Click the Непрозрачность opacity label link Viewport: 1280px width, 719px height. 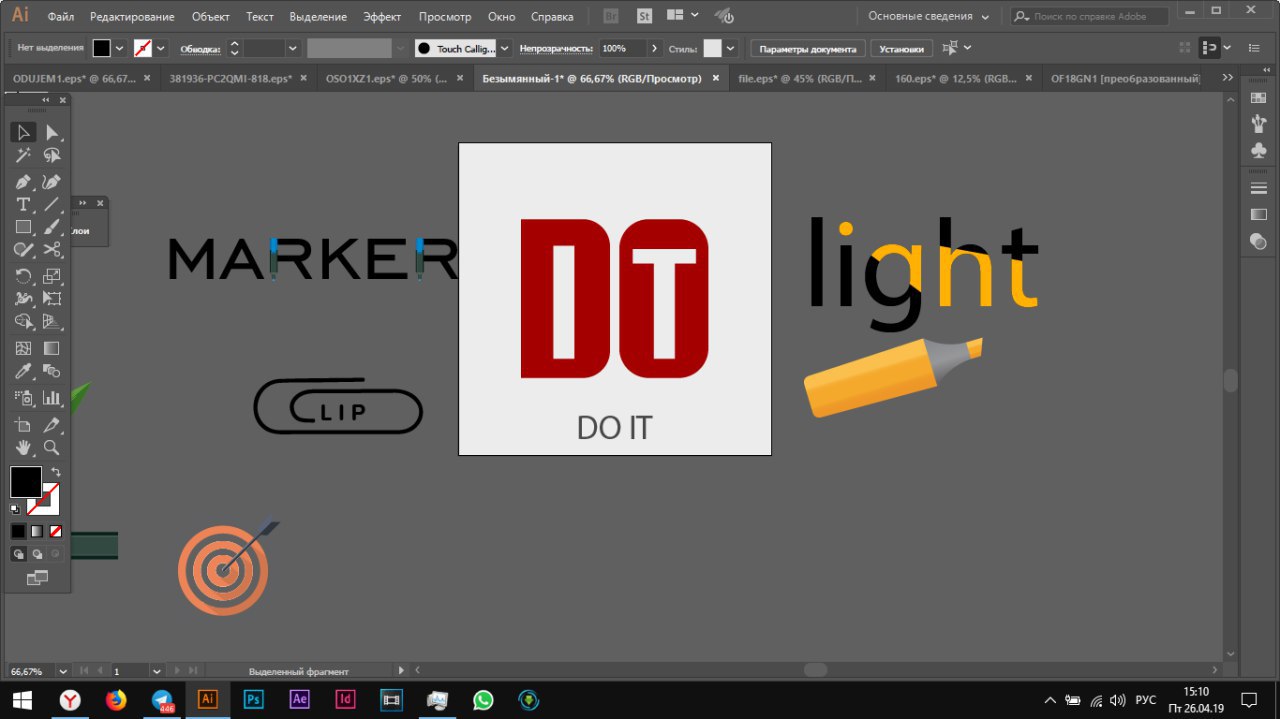pyautogui.click(x=556, y=48)
